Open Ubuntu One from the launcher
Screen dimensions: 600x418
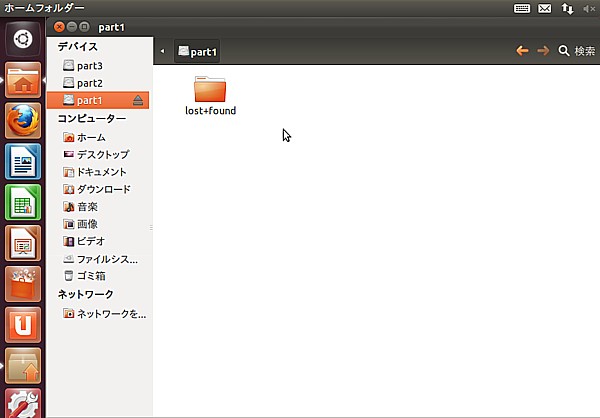pos(23,325)
